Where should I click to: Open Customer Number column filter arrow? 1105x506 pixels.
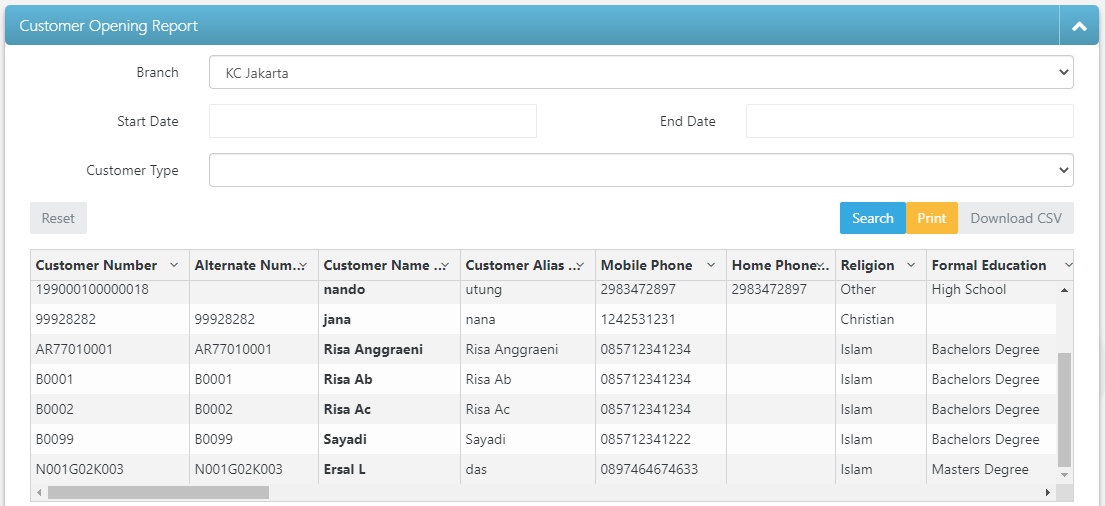(x=174, y=265)
